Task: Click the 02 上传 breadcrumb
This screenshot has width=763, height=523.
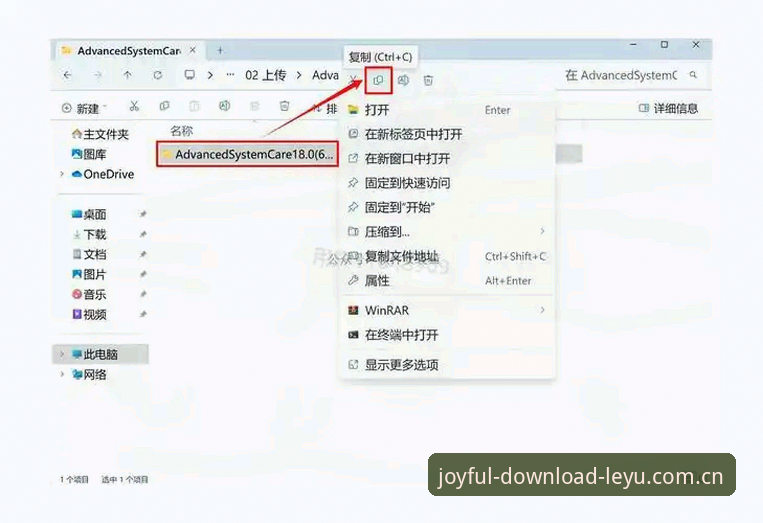Action: (x=265, y=75)
